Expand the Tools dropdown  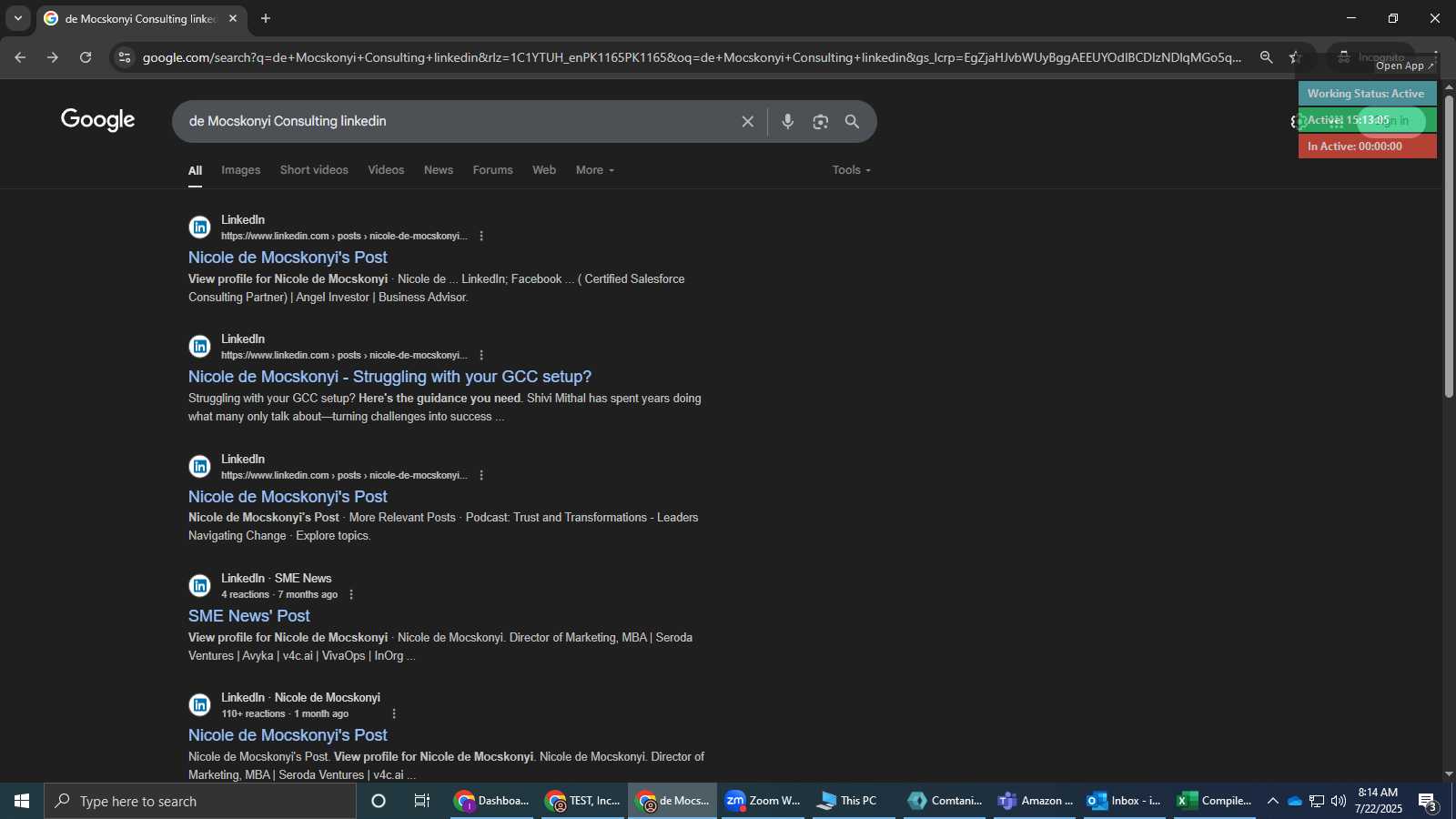click(852, 170)
